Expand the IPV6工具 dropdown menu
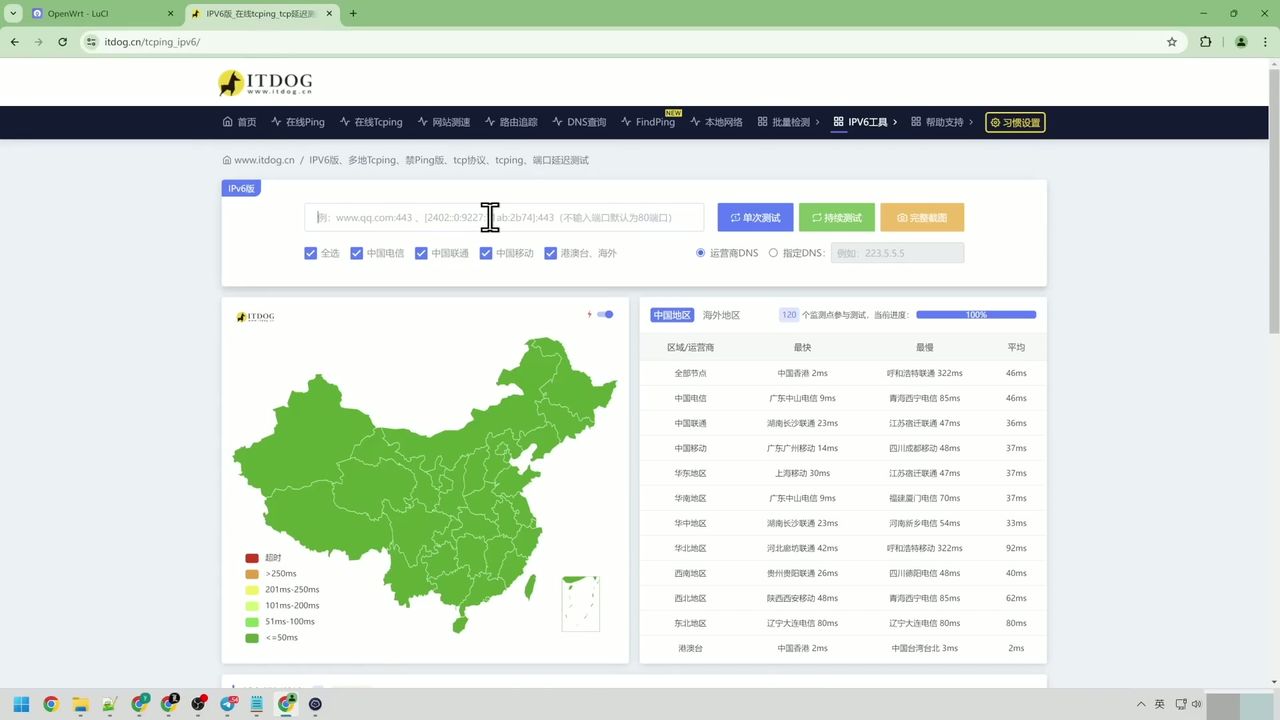 865,122
